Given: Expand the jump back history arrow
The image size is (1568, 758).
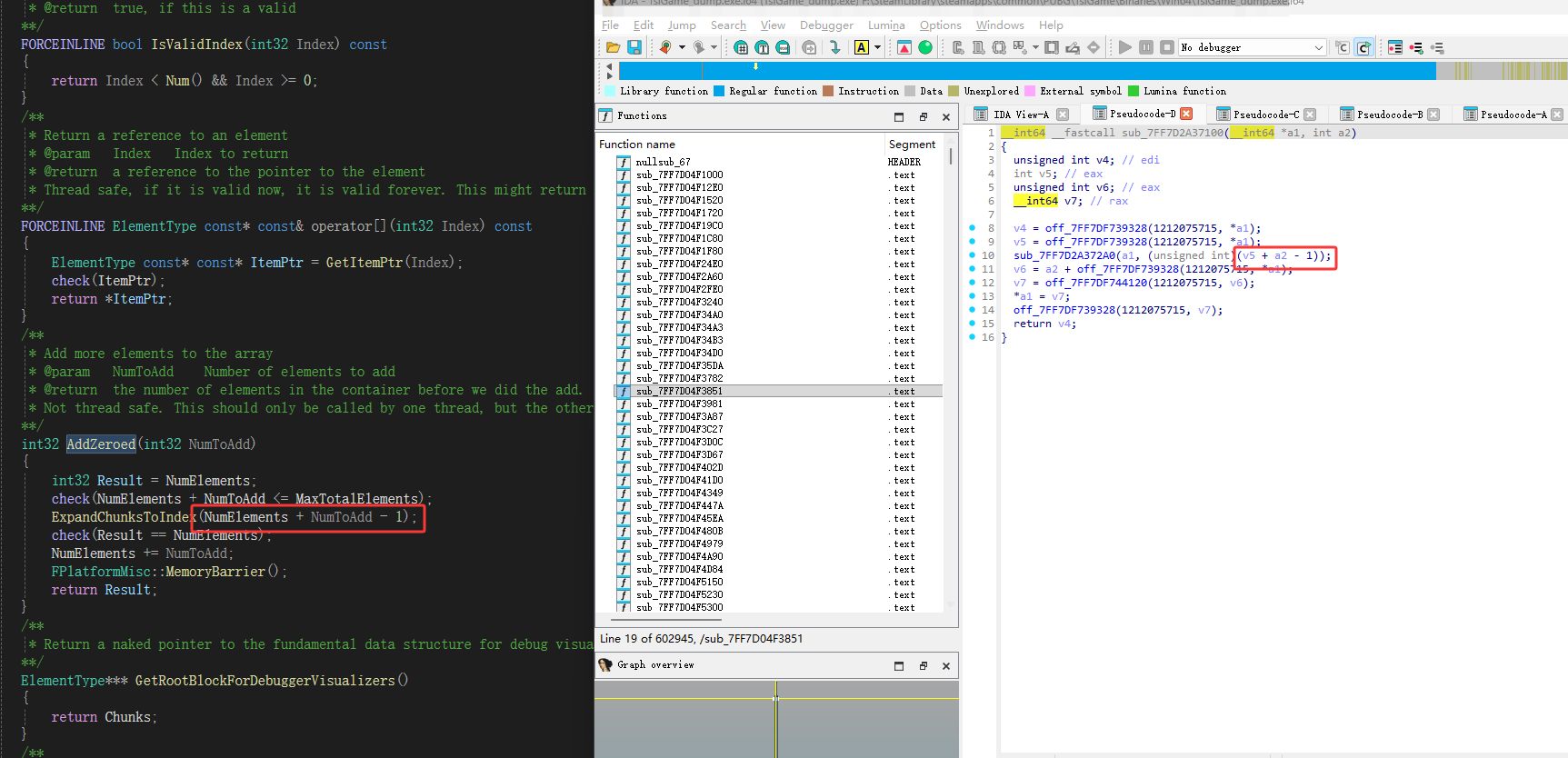Looking at the screenshot, I should 682,47.
